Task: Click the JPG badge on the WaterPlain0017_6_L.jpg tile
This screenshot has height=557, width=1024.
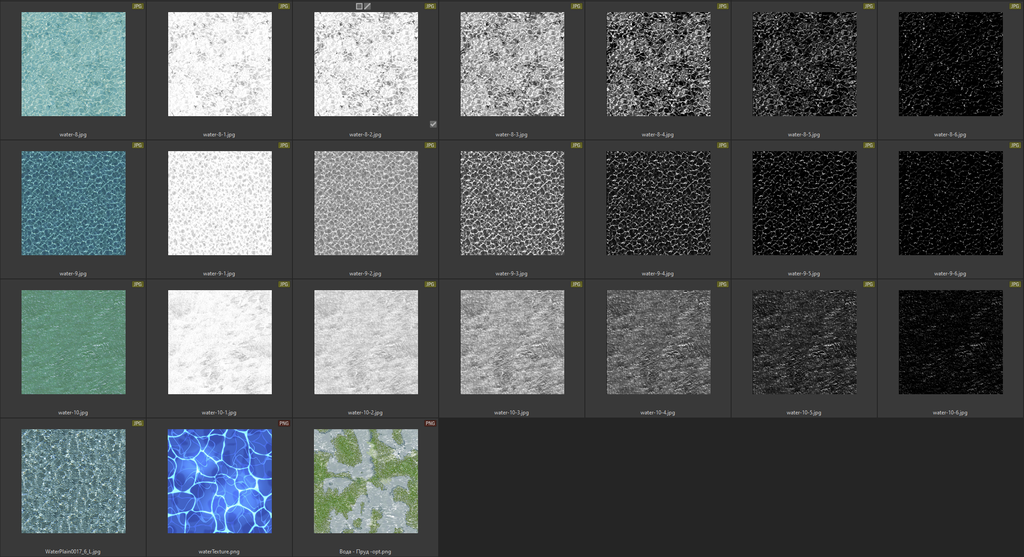Action: (x=138, y=423)
